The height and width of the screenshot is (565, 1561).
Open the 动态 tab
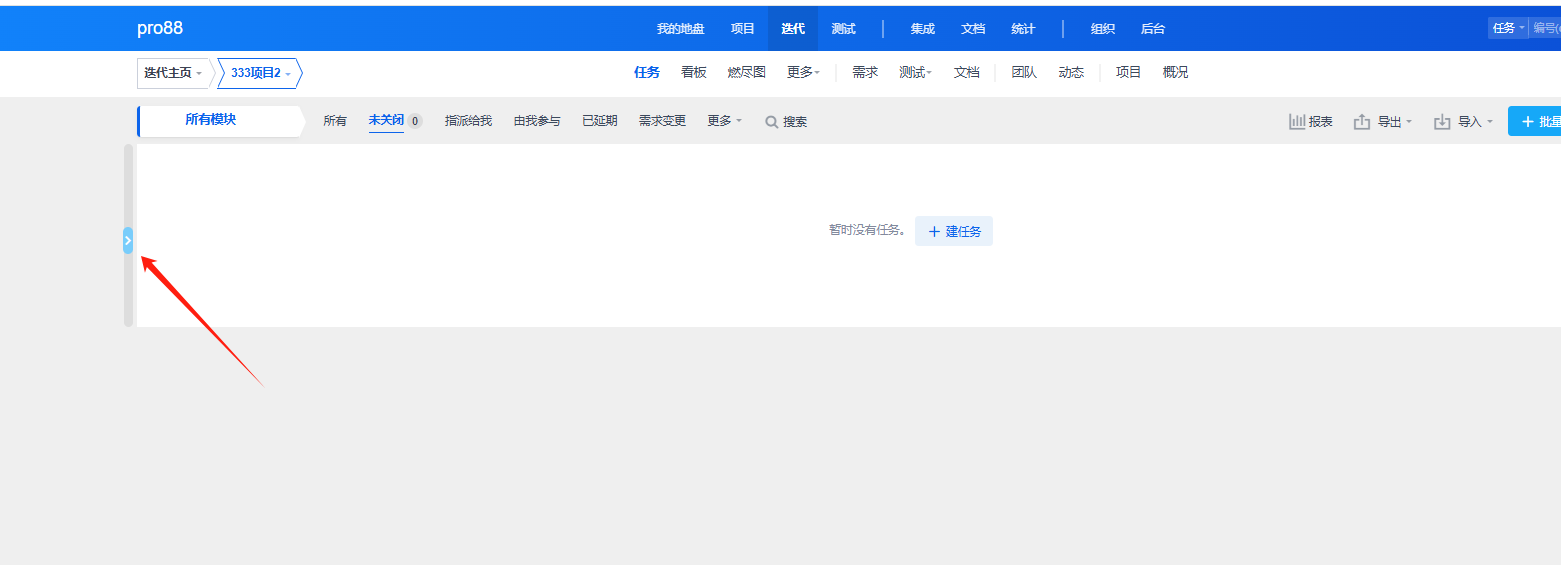1071,72
